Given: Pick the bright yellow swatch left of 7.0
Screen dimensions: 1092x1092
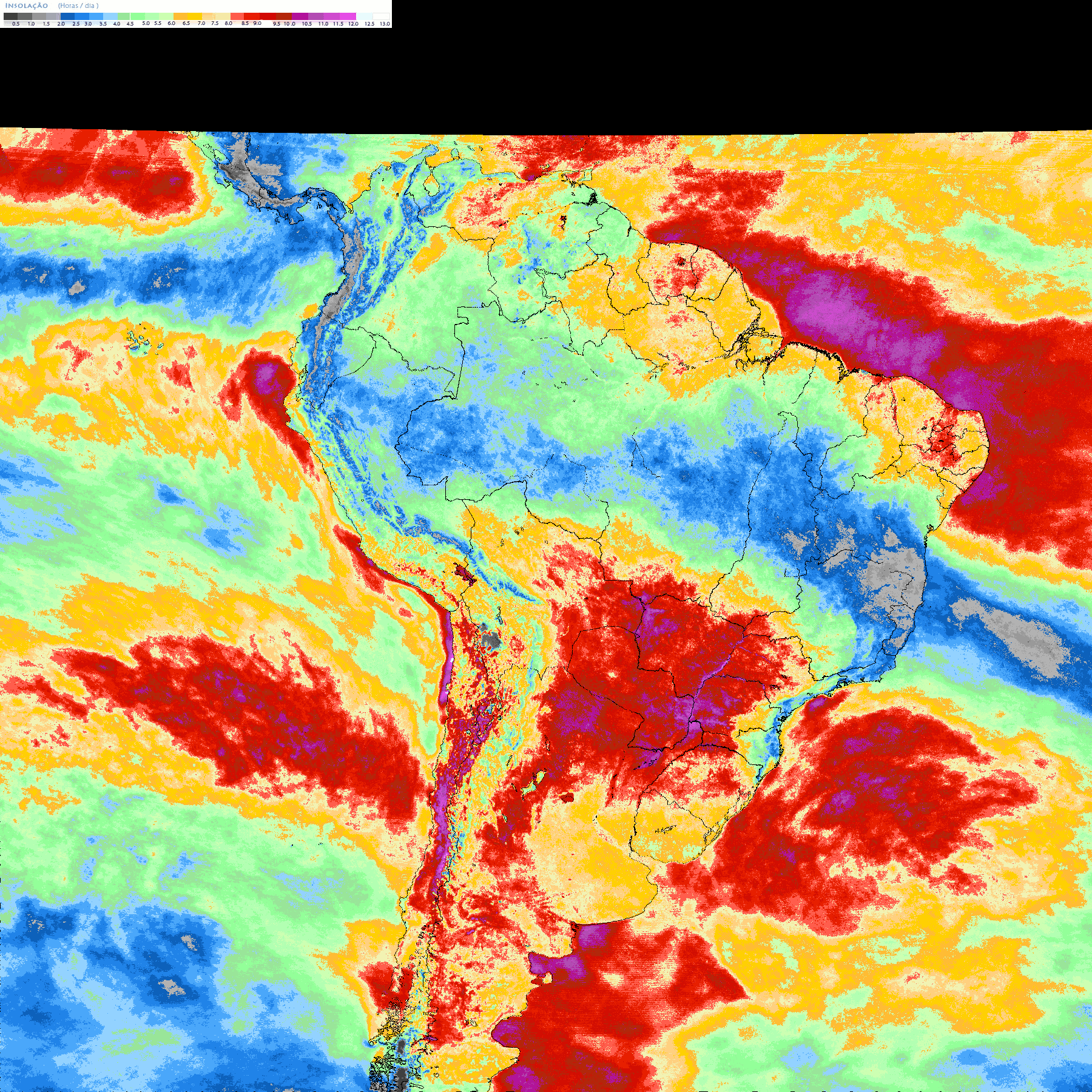Looking at the screenshot, I should click(x=195, y=16).
